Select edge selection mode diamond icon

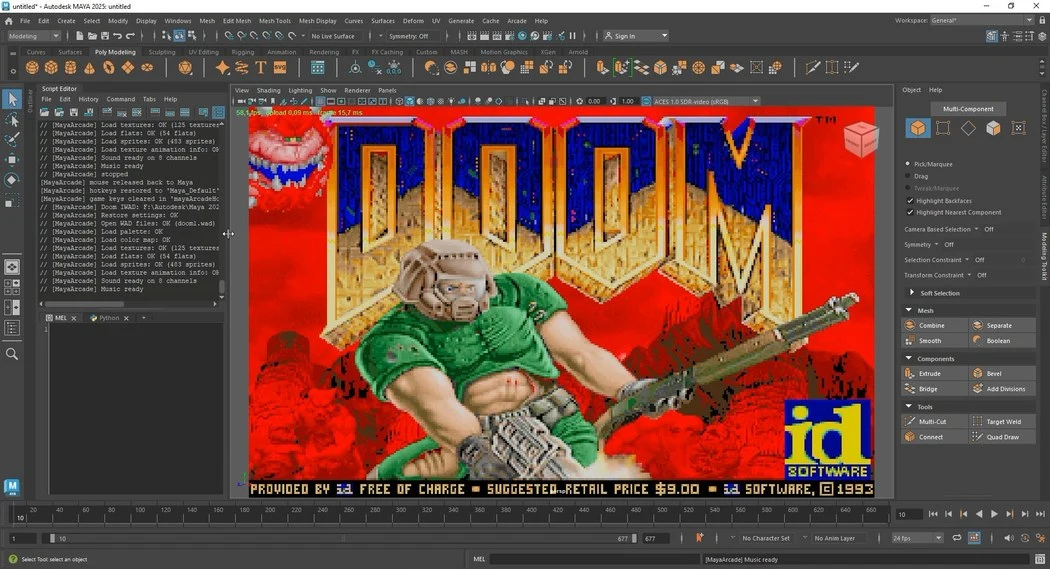(968, 128)
